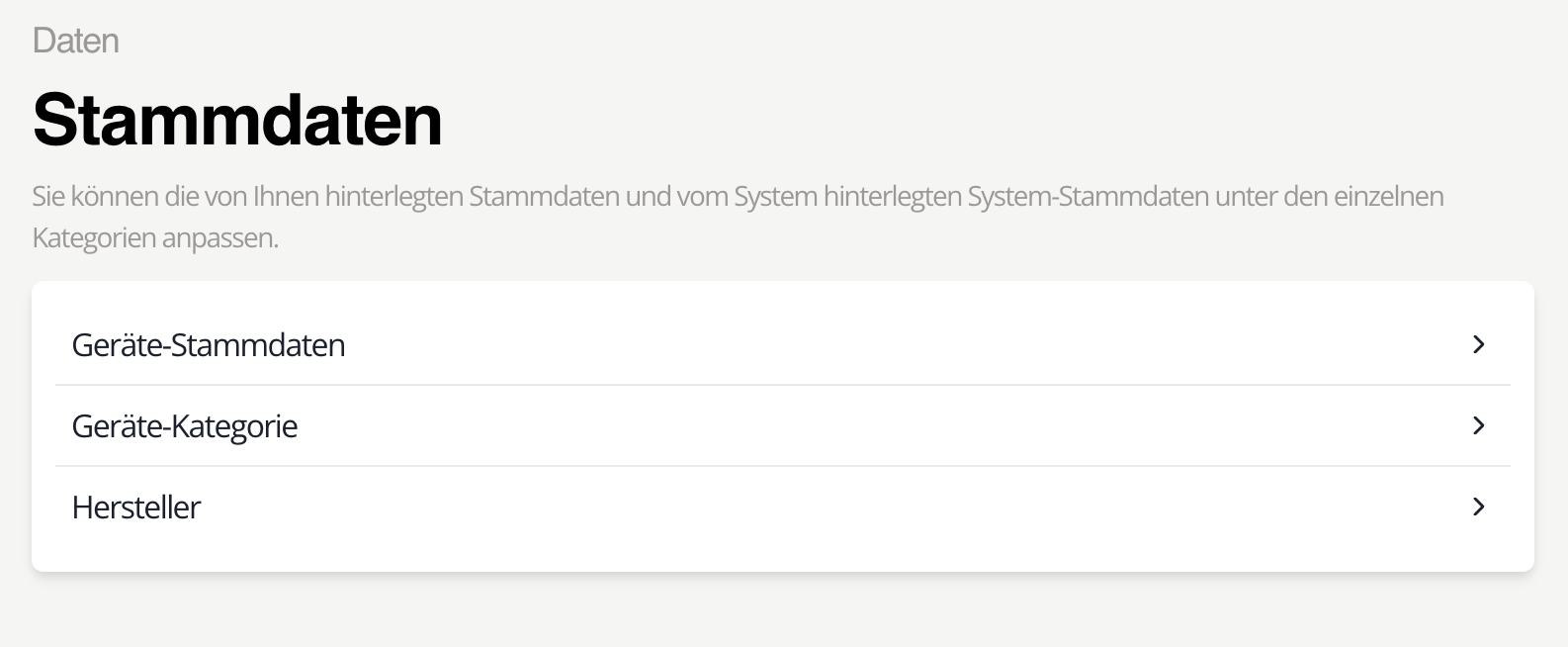Click the Hersteller label text
Viewport: 1568px width, 647px height.
(136, 508)
